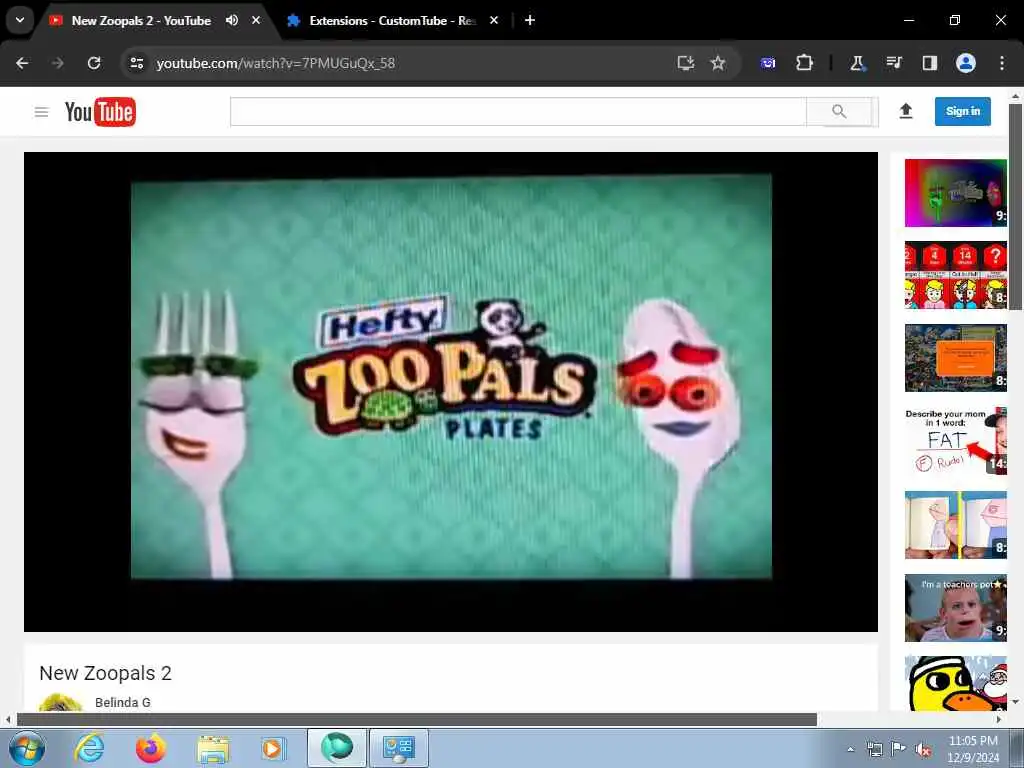Viewport: 1024px width, 768px height.
Task: Switch to the active browser taskbar button
Action: click(x=337, y=748)
